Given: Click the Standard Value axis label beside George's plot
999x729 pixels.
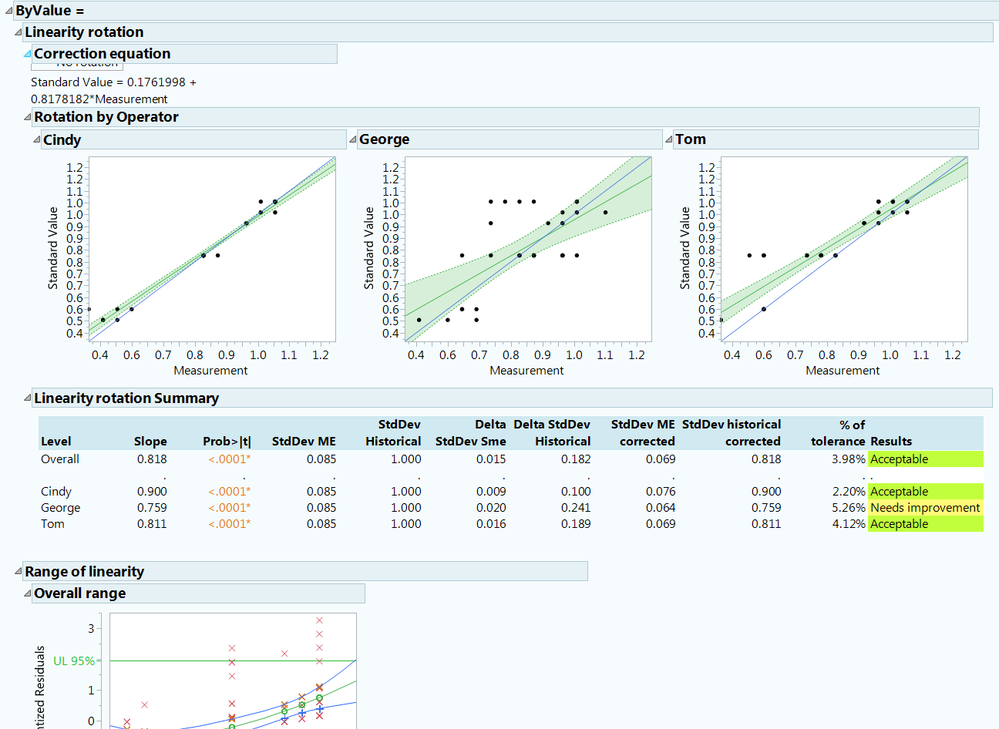Looking at the screenshot, I should point(369,248).
